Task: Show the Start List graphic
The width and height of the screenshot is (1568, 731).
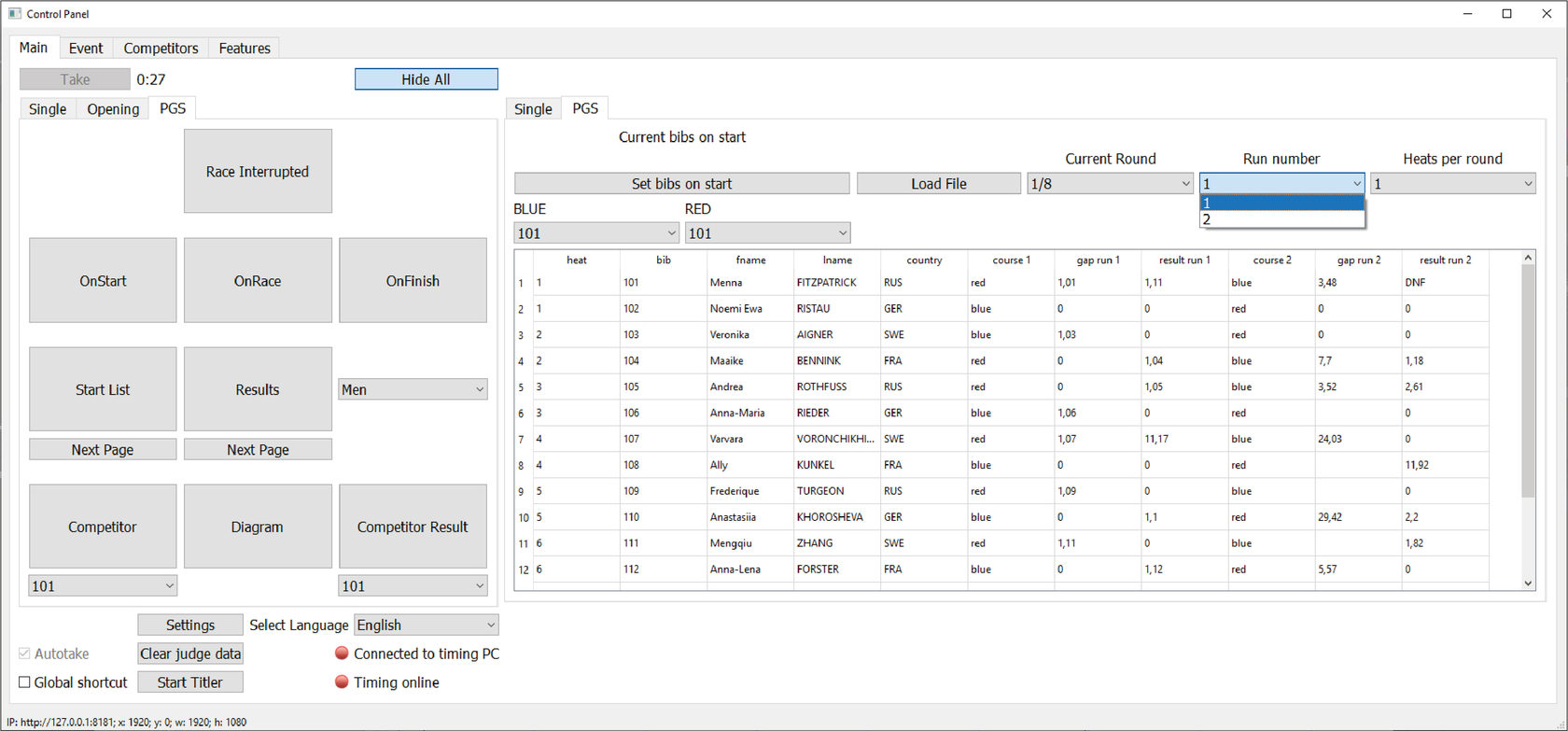Action: pyautogui.click(x=103, y=389)
